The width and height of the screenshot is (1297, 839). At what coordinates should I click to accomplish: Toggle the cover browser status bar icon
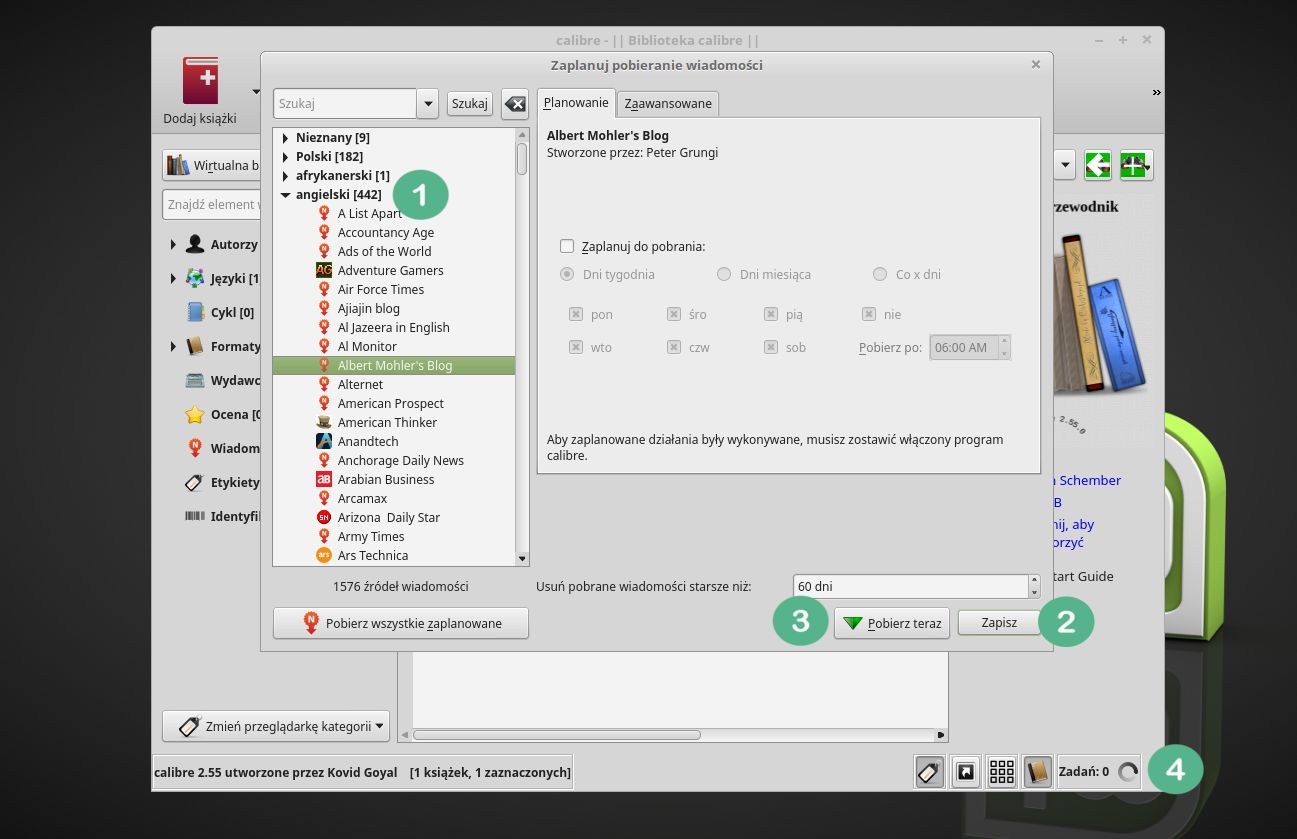tap(966, 772)
